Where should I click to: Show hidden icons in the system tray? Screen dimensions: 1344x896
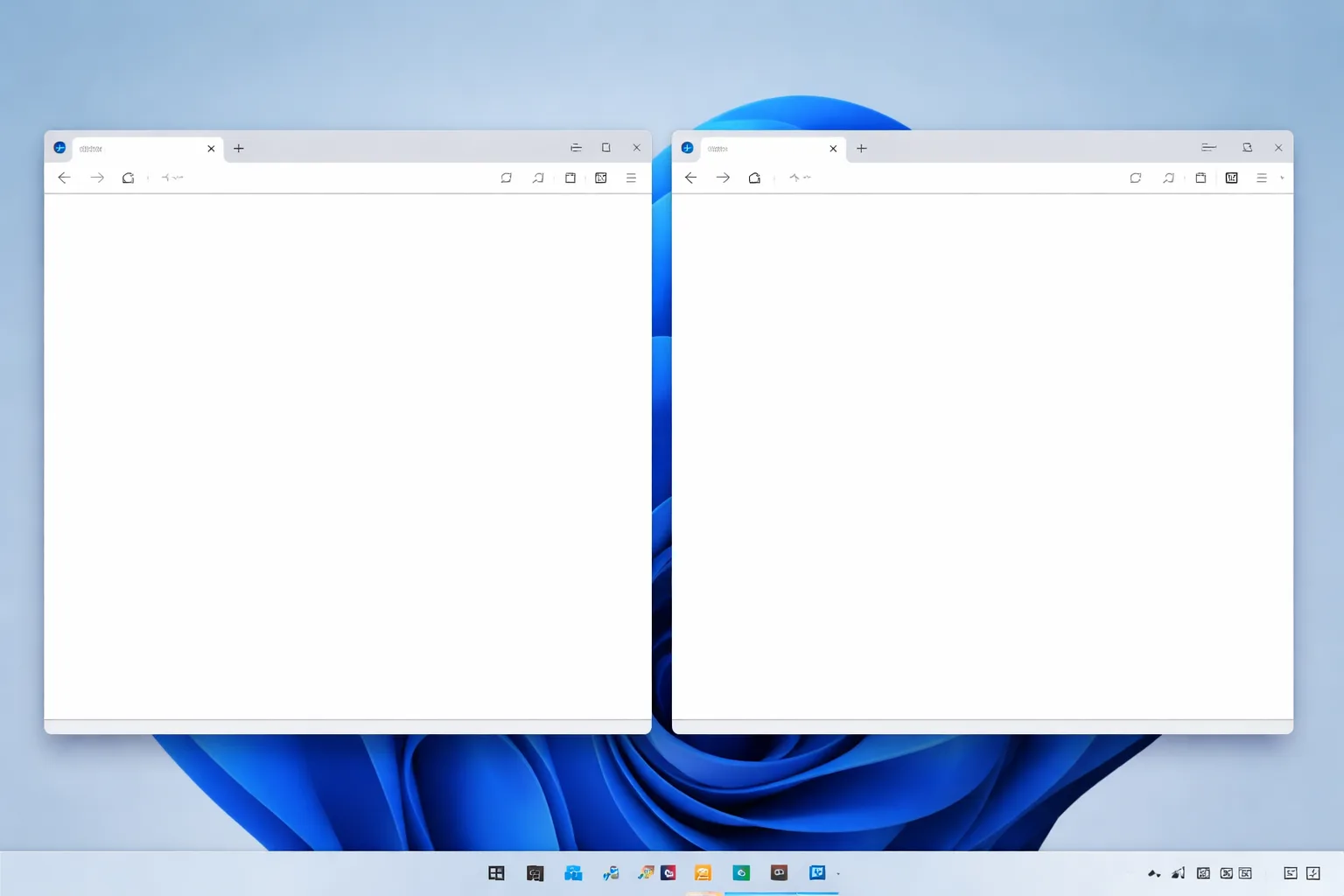(1154, 873)
